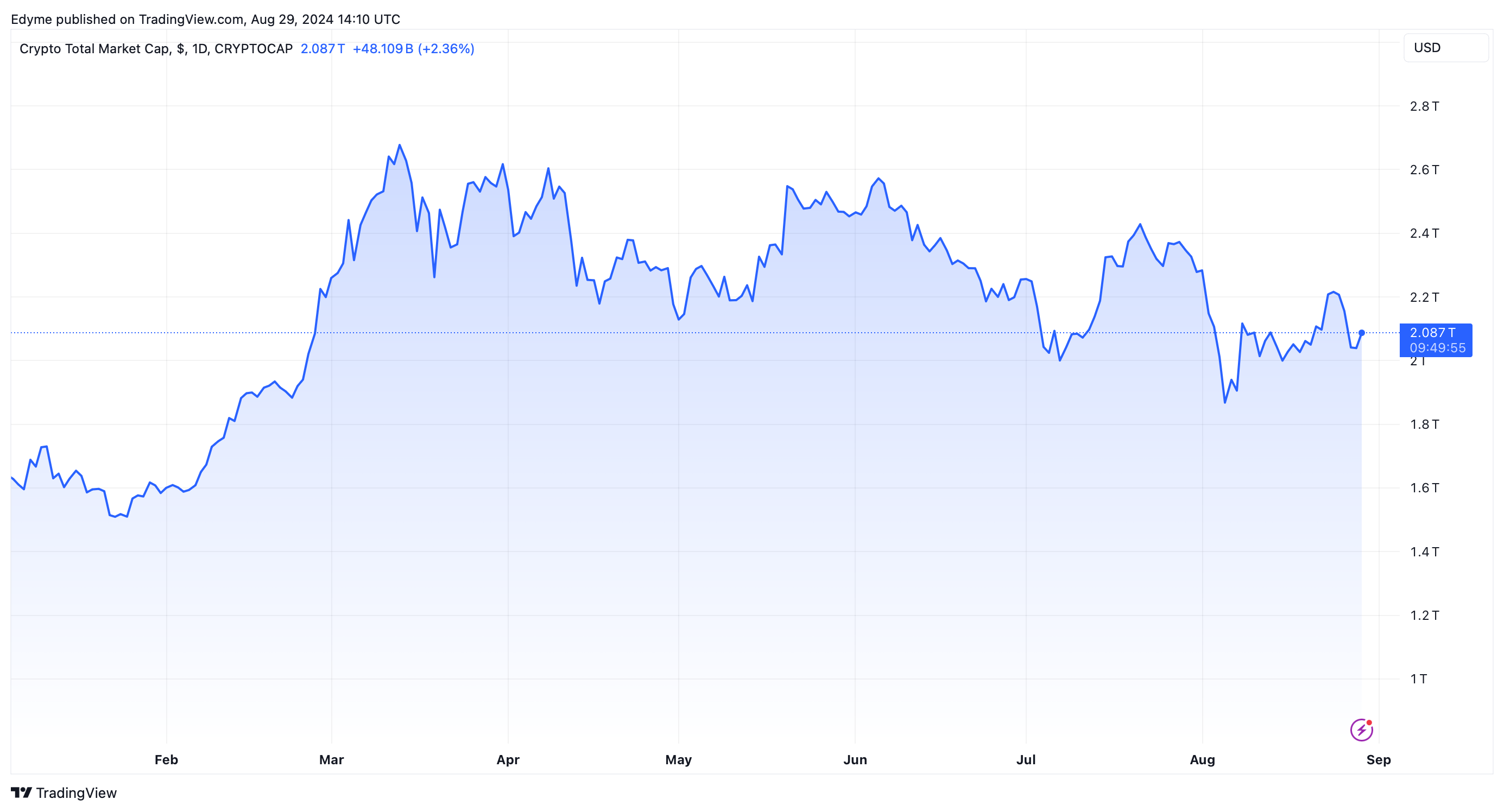Click the 2.087 T header value
The image size is (1504, 812).
(323, 48)
